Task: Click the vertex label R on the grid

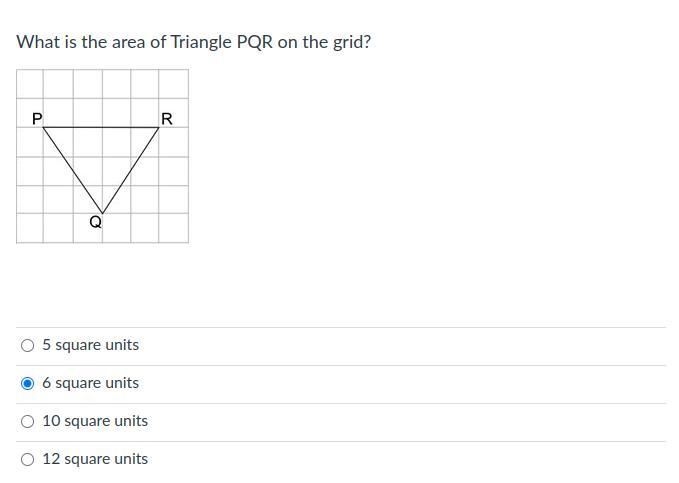Action: click(x=167, y=118)
